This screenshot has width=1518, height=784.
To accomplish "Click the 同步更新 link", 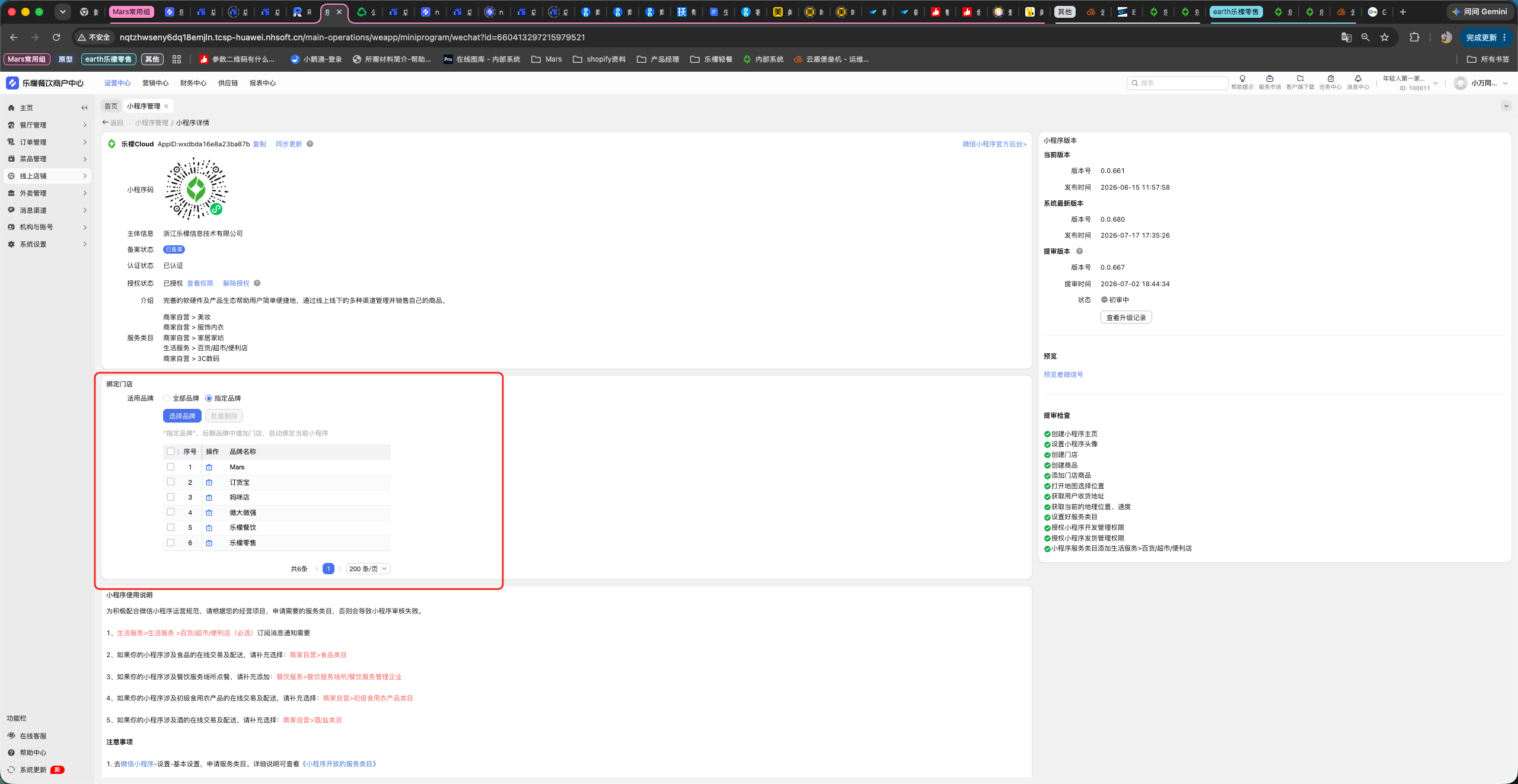I will pyautogui.click(x=289, y=144).
